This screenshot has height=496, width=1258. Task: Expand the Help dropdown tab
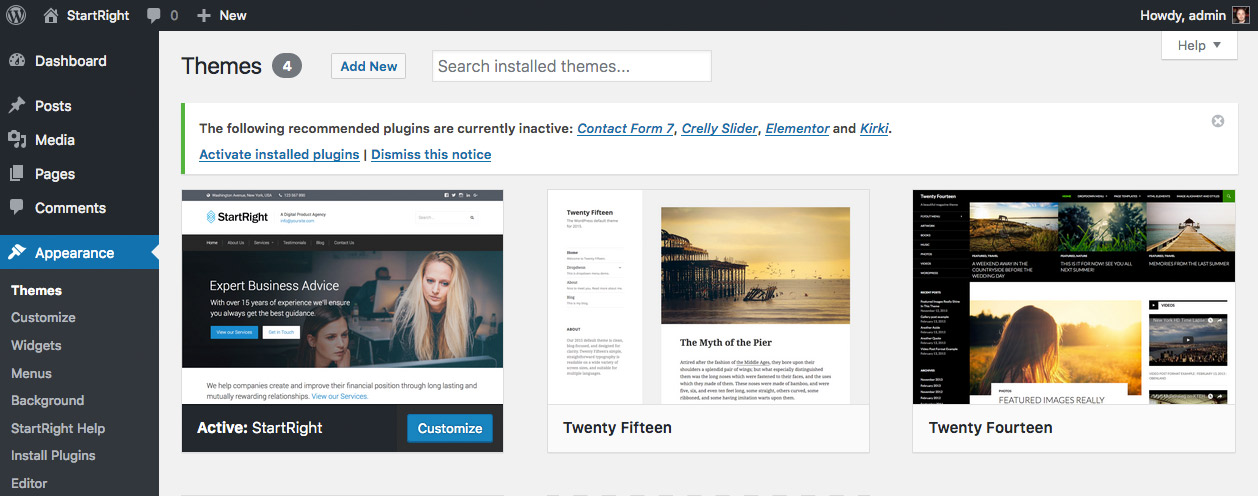(1200, 45)
